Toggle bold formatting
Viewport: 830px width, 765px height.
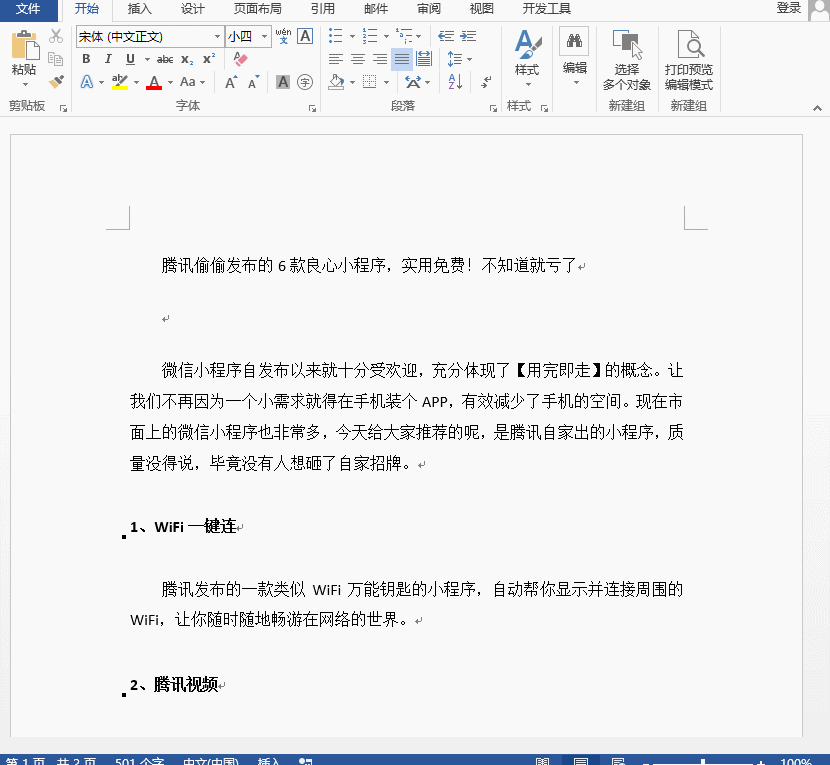pyautogui.click(x=86, y=58)
